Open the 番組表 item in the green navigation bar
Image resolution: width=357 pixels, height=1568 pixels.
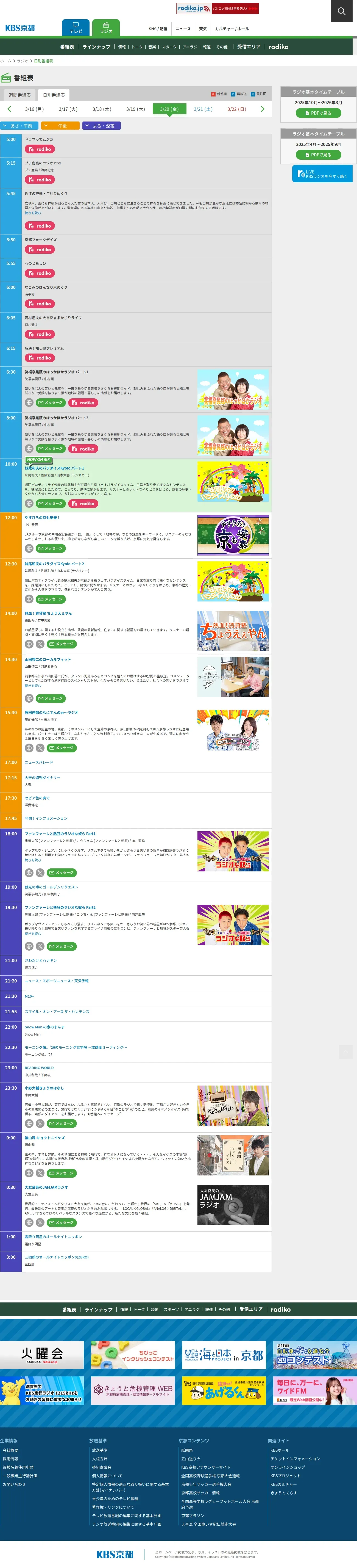click(67, 47)
